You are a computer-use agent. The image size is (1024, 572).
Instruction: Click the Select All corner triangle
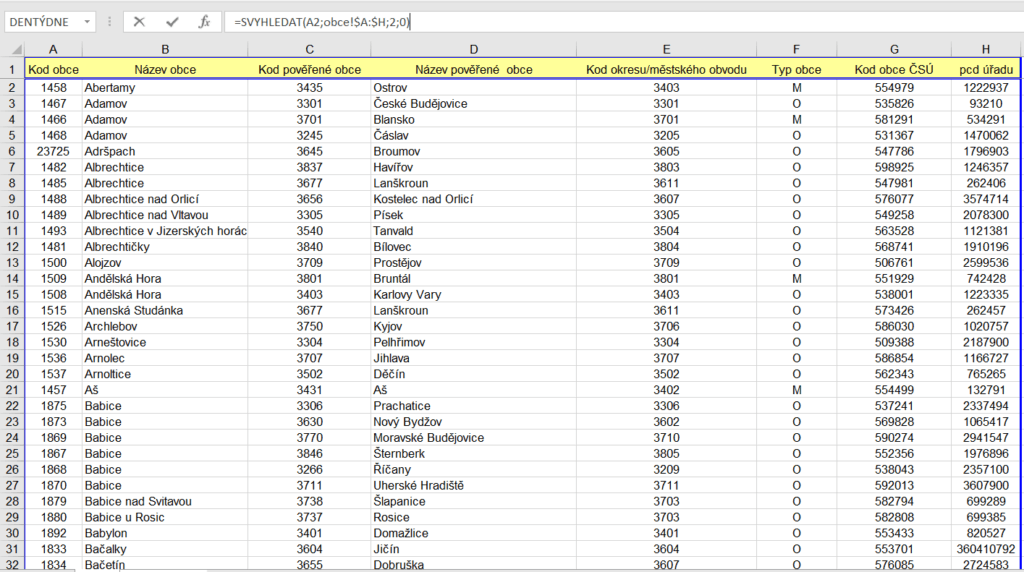pyautogui.click(x=13, y=50)
